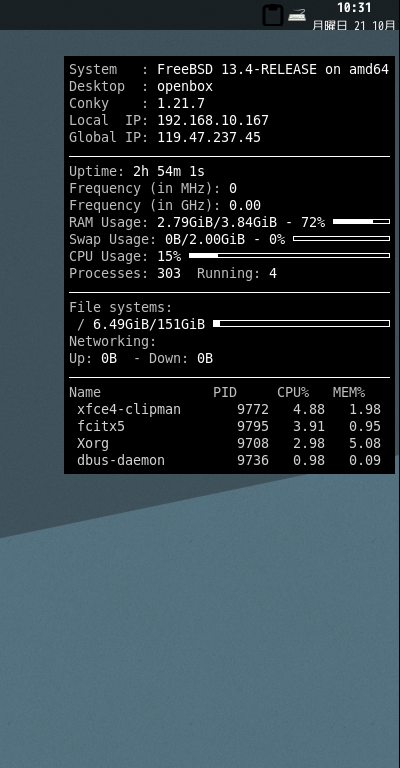The width and height of the screenshot is (400, 768).
Task: Click the CPU Usage "15%" value
Action: (x=169, y=256)
